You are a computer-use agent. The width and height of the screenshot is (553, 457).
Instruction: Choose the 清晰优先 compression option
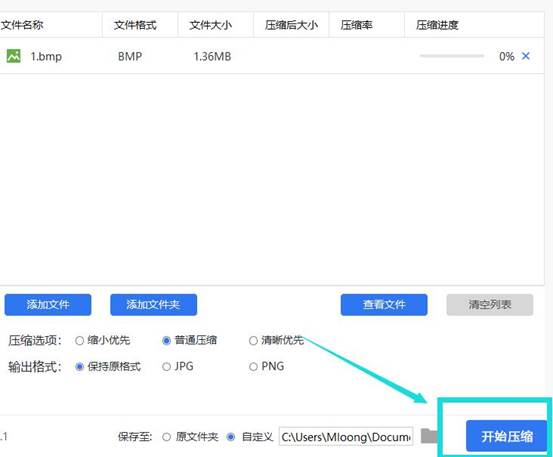[x=253, y=341]
